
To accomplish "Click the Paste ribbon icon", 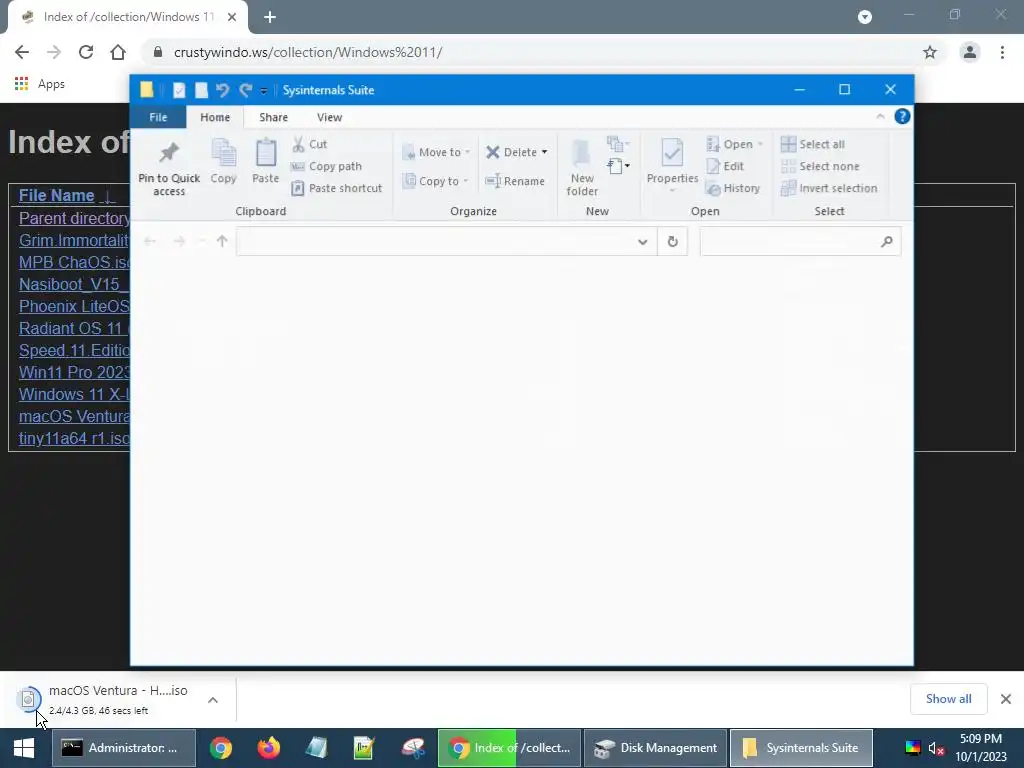I will (x=265, y=161).
